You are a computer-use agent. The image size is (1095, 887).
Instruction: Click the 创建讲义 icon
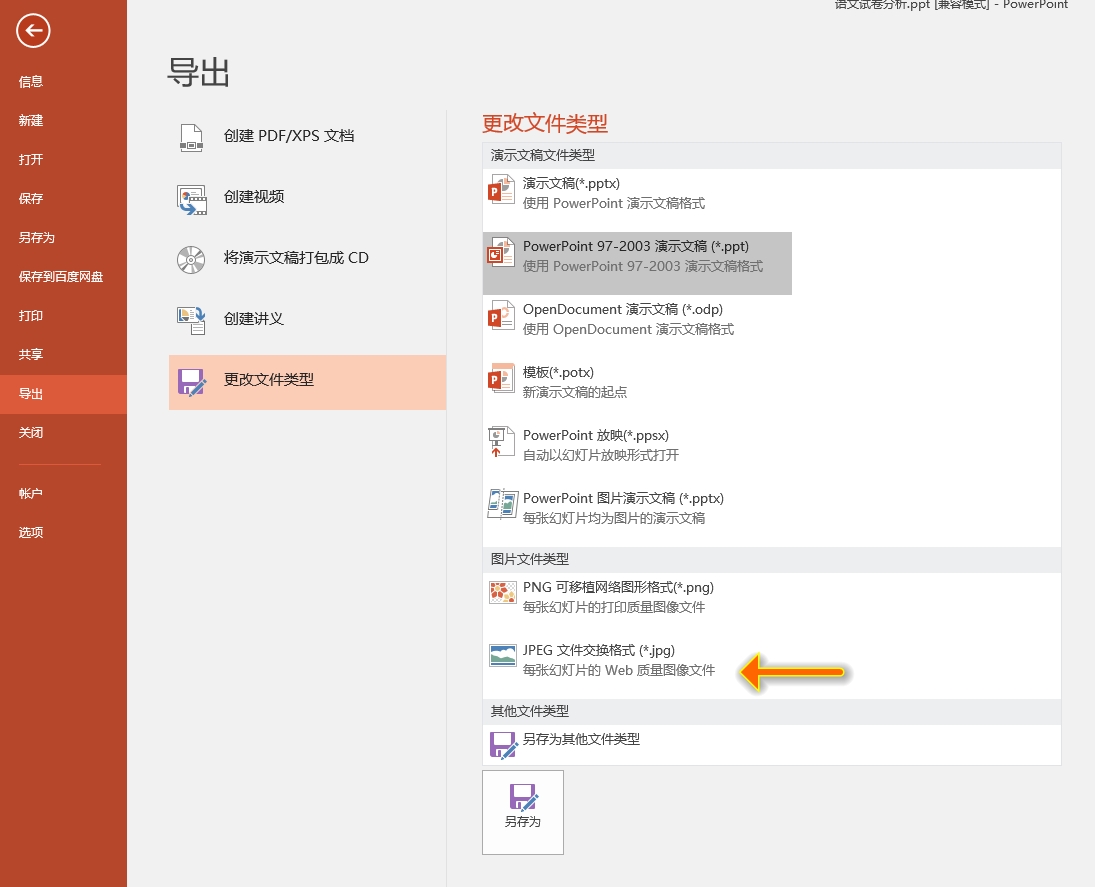point(190,321)
